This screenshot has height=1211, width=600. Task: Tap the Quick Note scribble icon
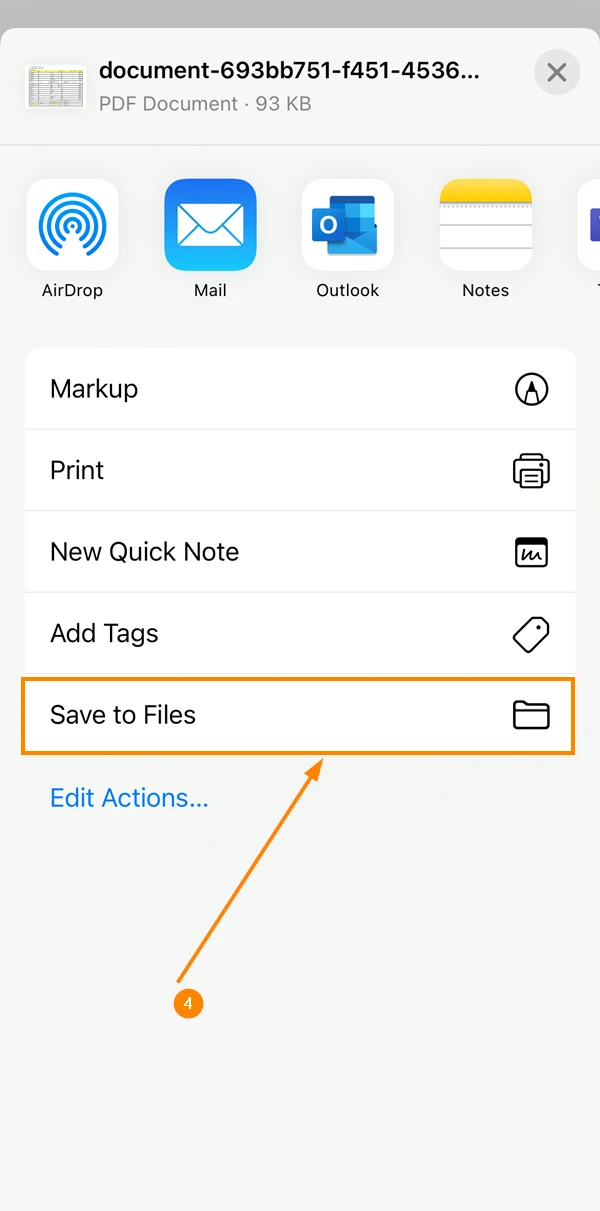coord(531,552)
